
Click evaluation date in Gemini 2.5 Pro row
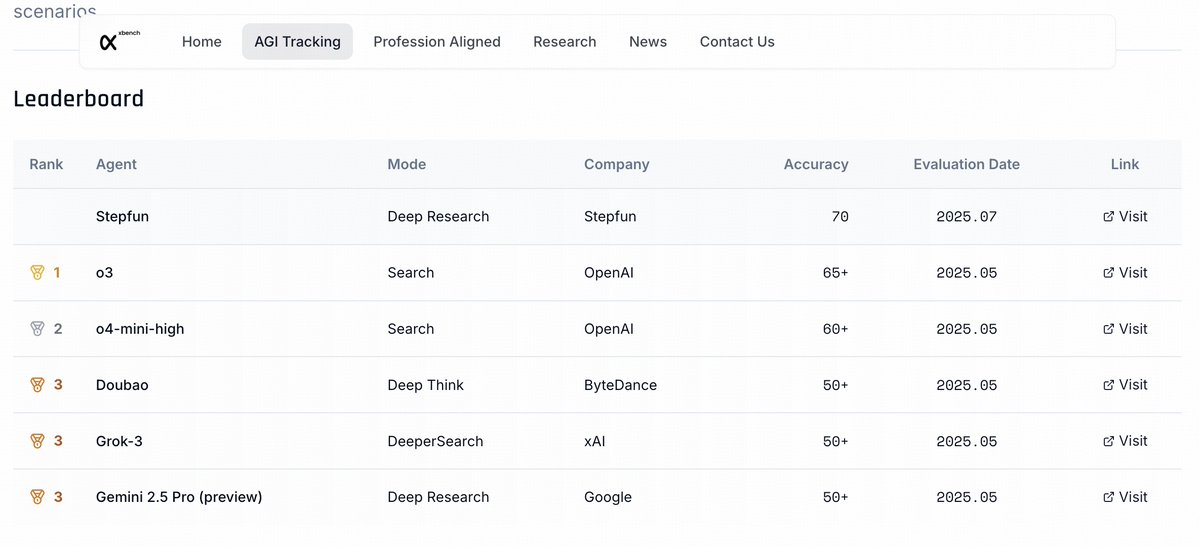[x=967, y=497]
